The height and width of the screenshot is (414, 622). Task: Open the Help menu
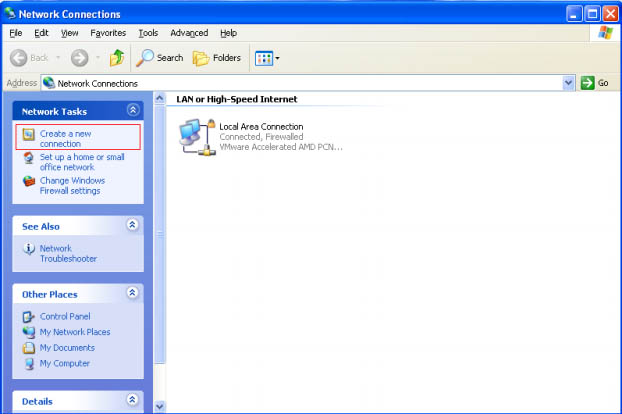click(228, 33)
